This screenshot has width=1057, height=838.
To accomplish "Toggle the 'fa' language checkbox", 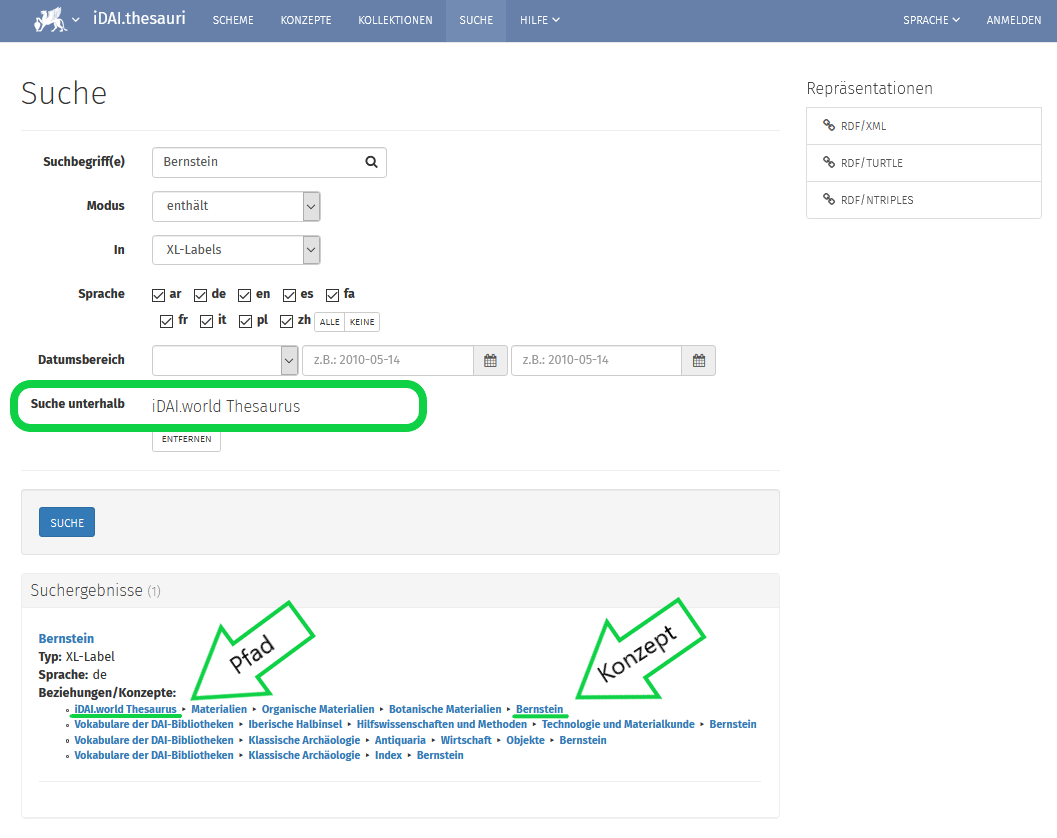I will [332, 295].
